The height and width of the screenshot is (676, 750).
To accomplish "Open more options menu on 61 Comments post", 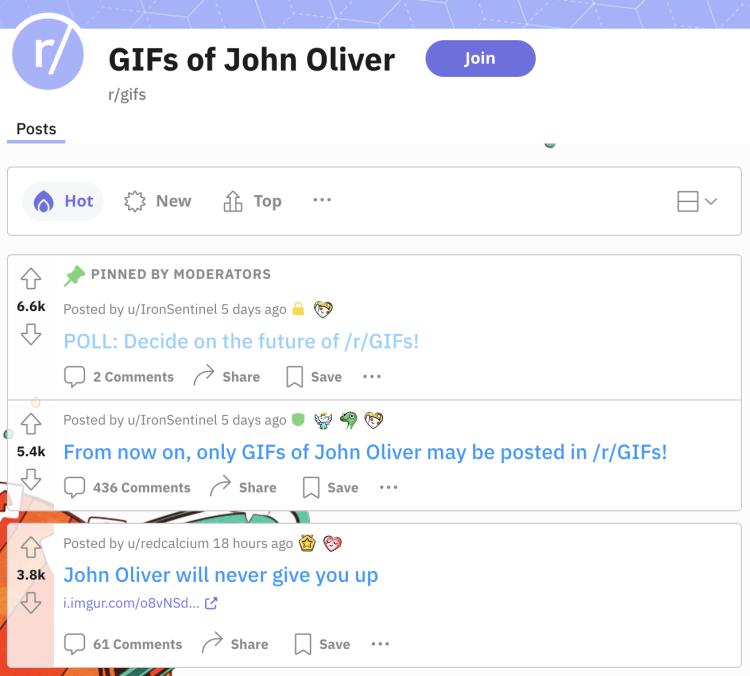I will click(x=380, y=644).
